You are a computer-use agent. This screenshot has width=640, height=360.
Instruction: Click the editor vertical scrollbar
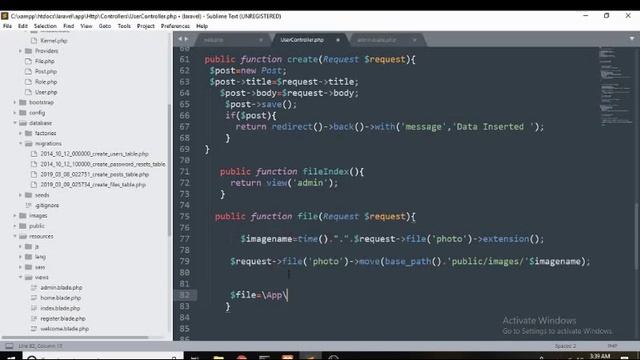pos(637,236)
